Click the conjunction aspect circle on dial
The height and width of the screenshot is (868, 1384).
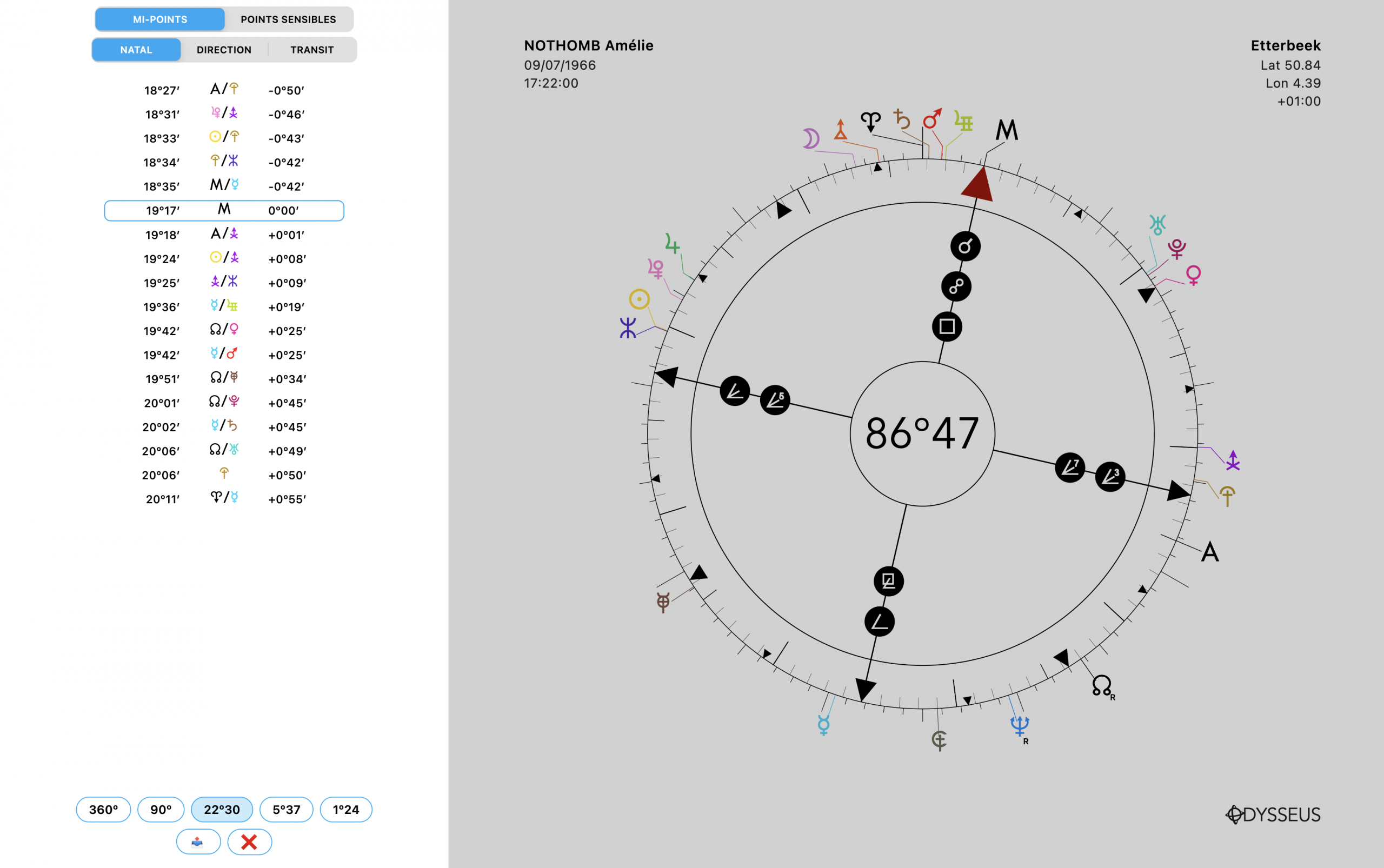(966, 246)
